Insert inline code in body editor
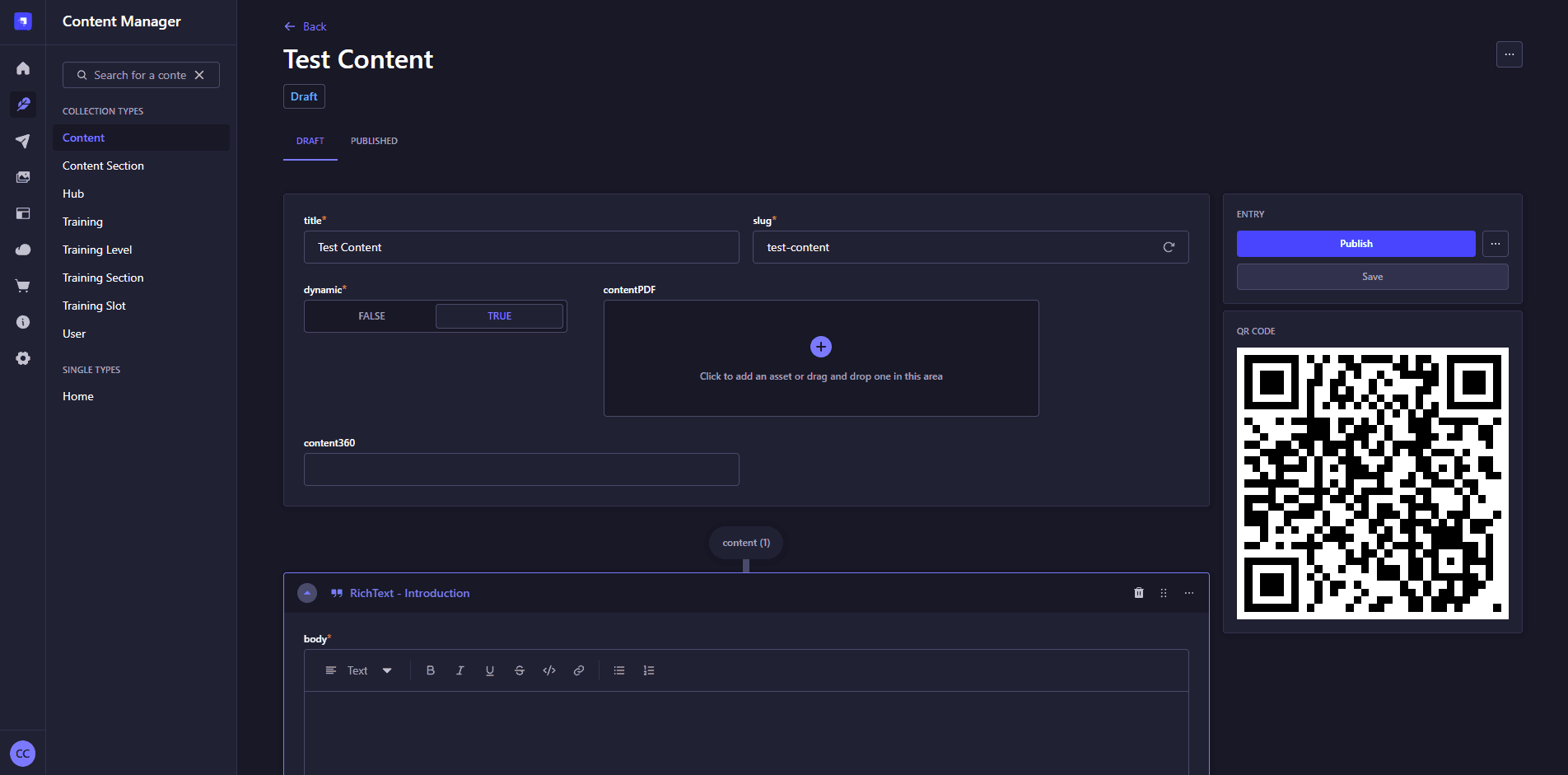The width and height of the screenshot is (1568, 775). coord(549,670)
